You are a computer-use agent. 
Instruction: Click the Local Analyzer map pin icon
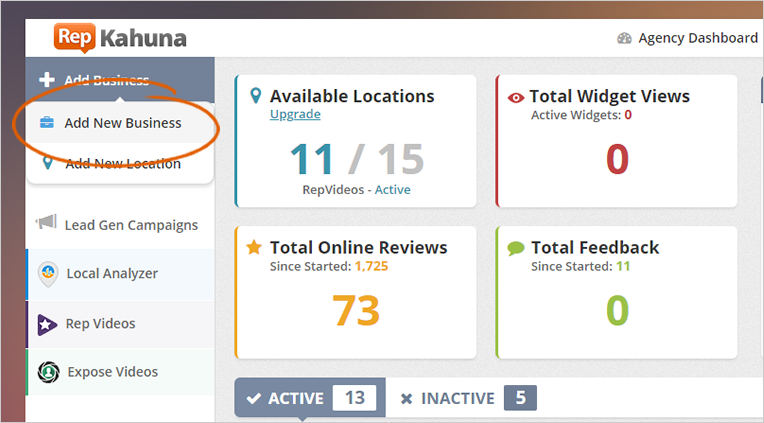[x=46, y=273]
